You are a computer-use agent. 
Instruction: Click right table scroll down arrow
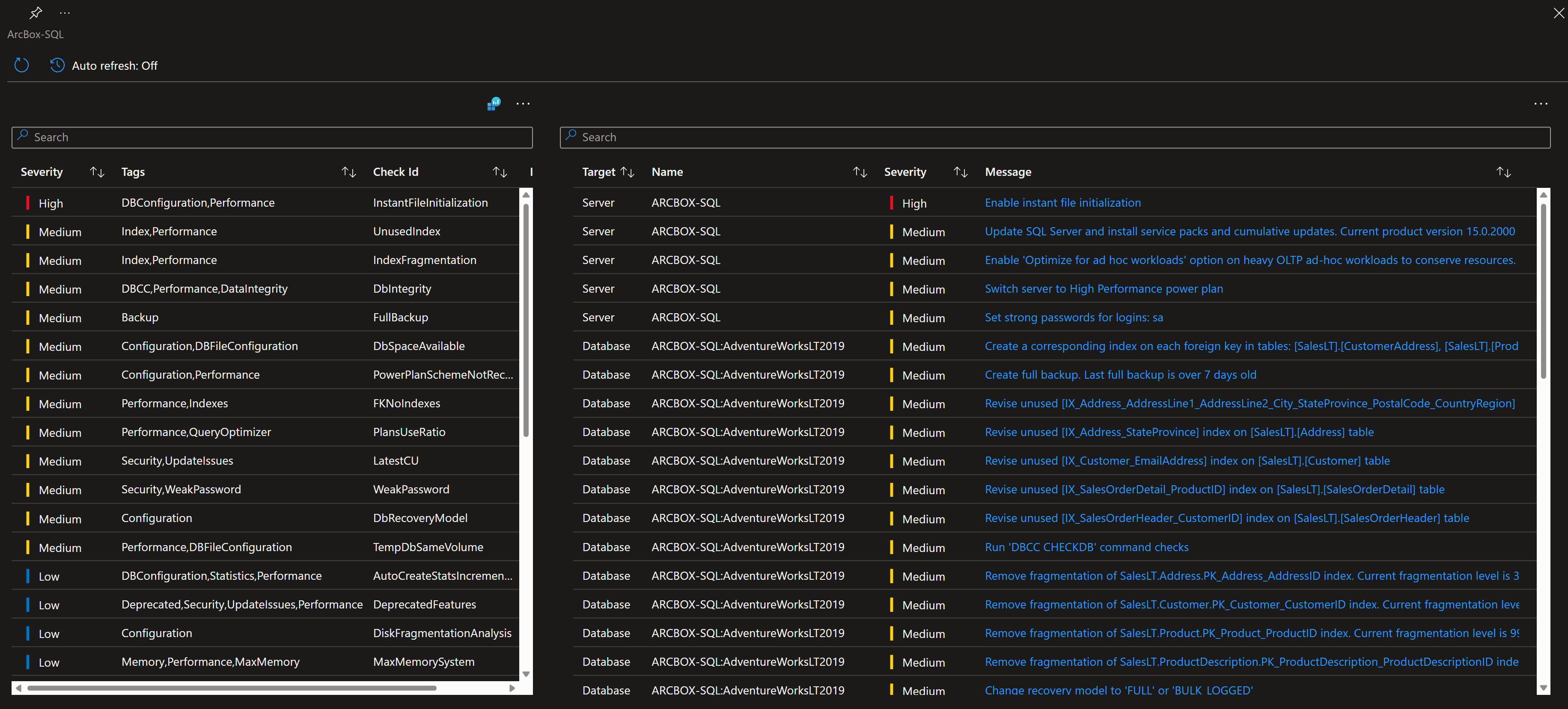click(x=1543, y=688)
